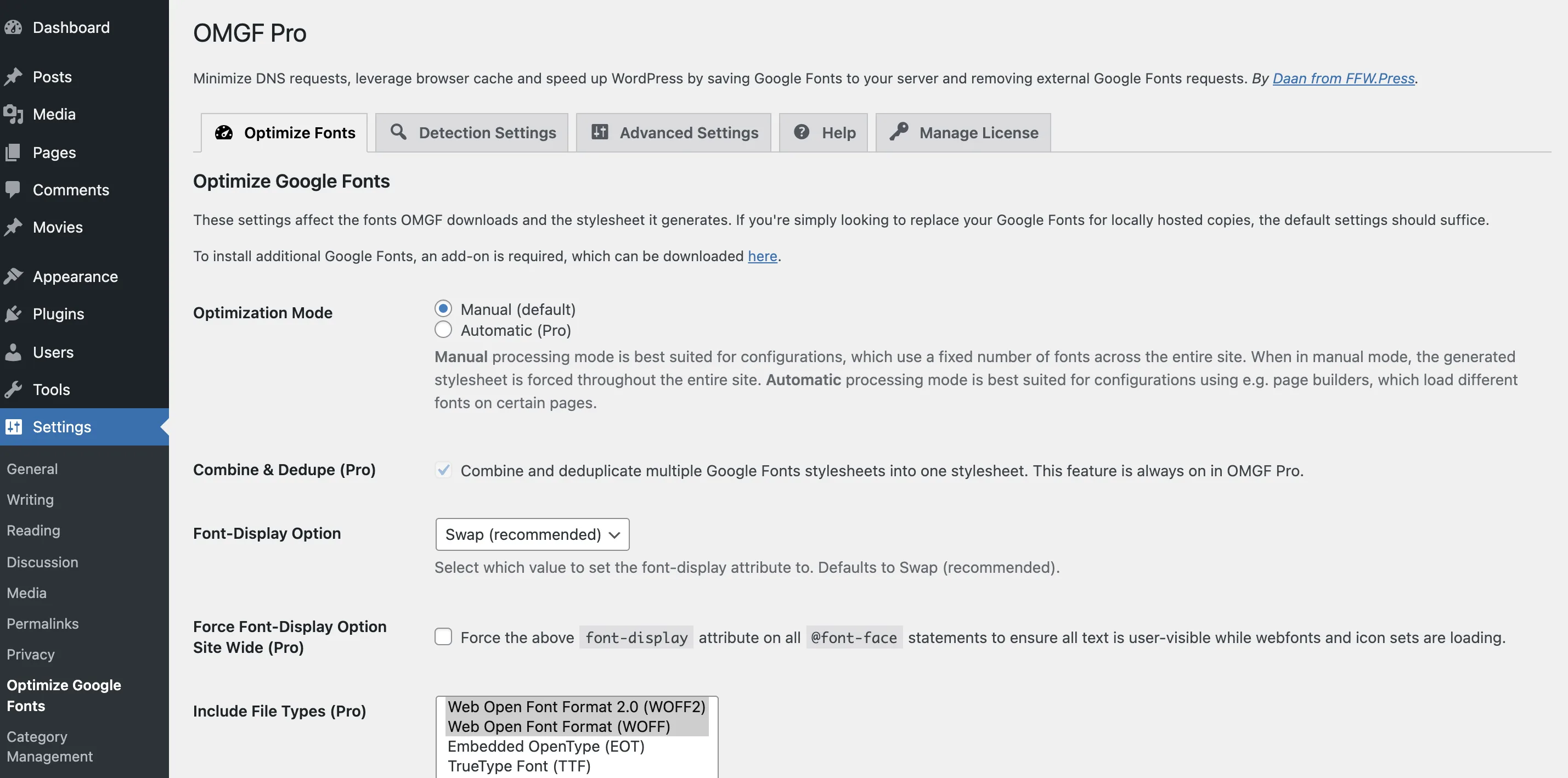Toggle the Combine & Dedupe checkbox

[x=443, y=470]
